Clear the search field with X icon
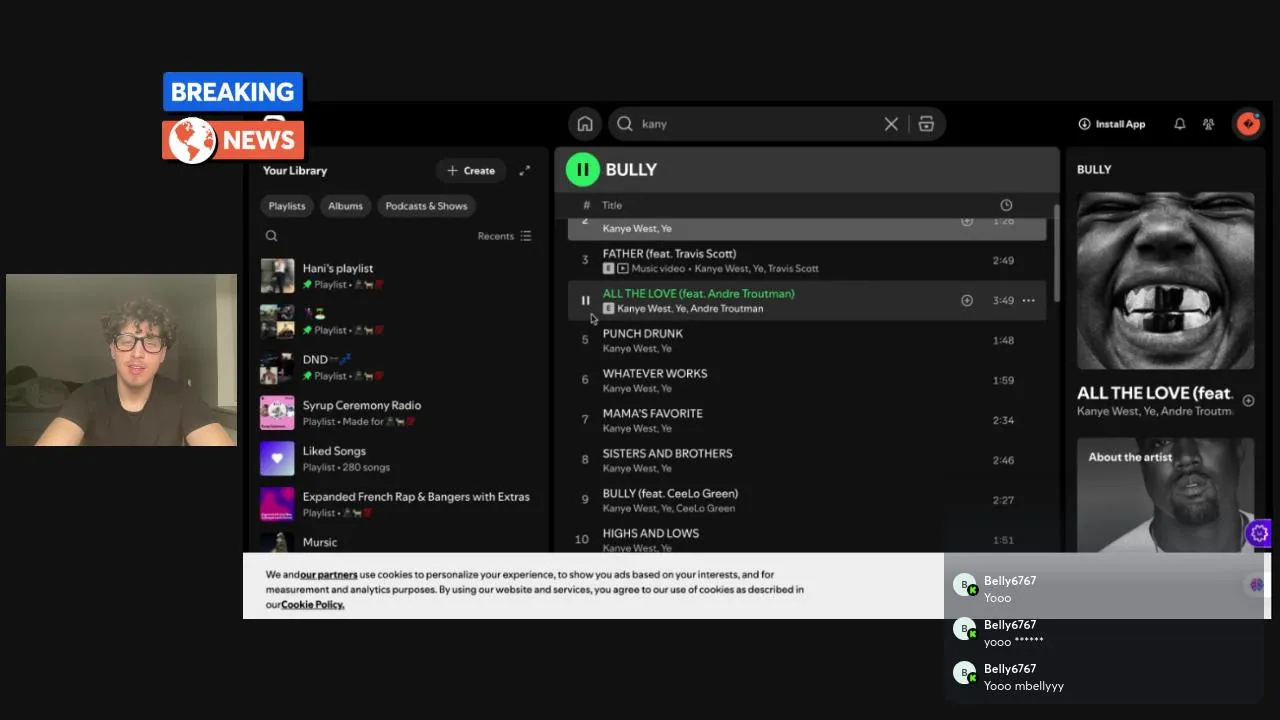 tap(891, 124)
